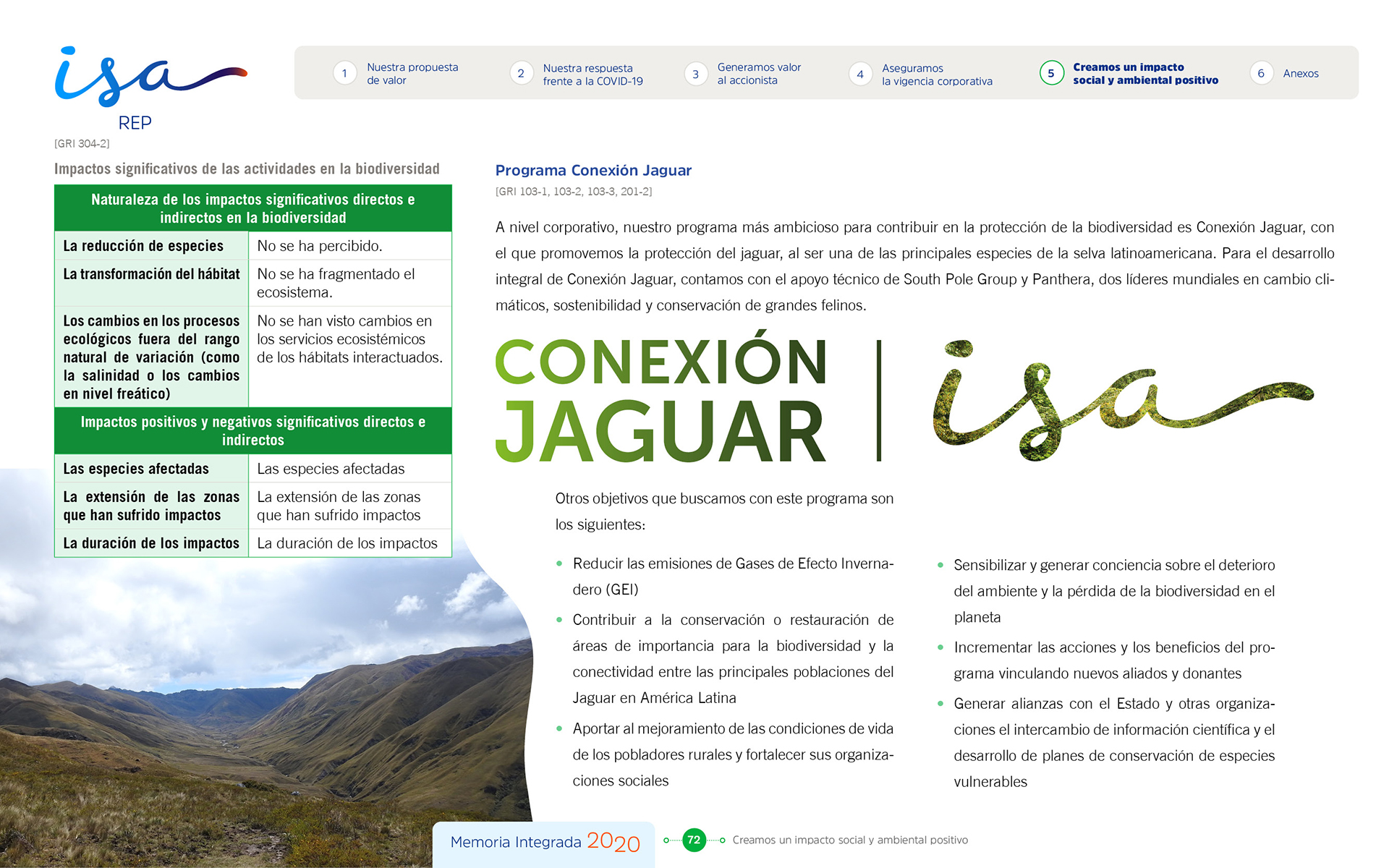
Task: Click regular-weight cell 'La duración de los impactos'
Action: 350,543
